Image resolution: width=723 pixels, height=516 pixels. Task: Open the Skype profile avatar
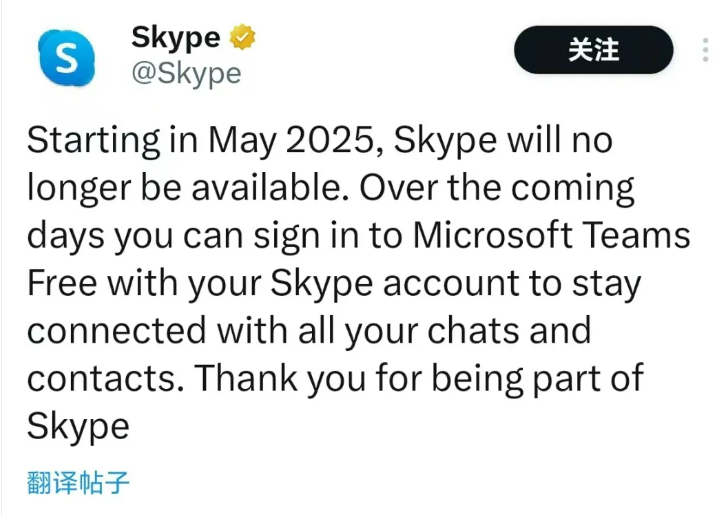point(67,58)
